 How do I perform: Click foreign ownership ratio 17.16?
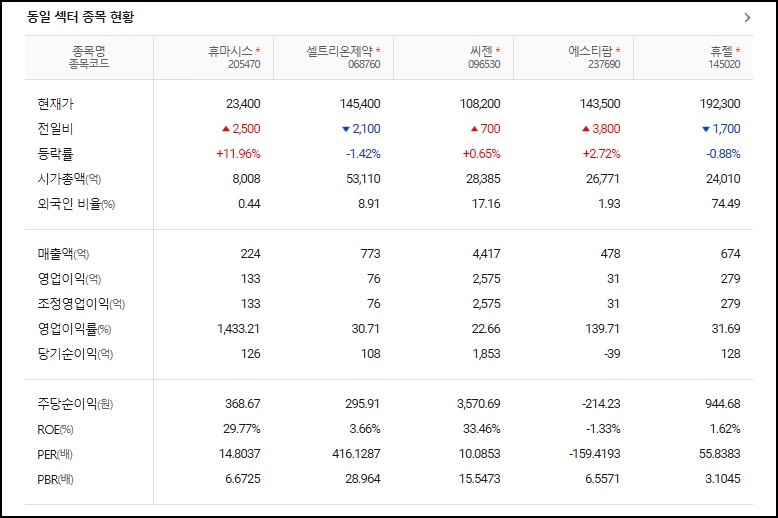(486, 204)
